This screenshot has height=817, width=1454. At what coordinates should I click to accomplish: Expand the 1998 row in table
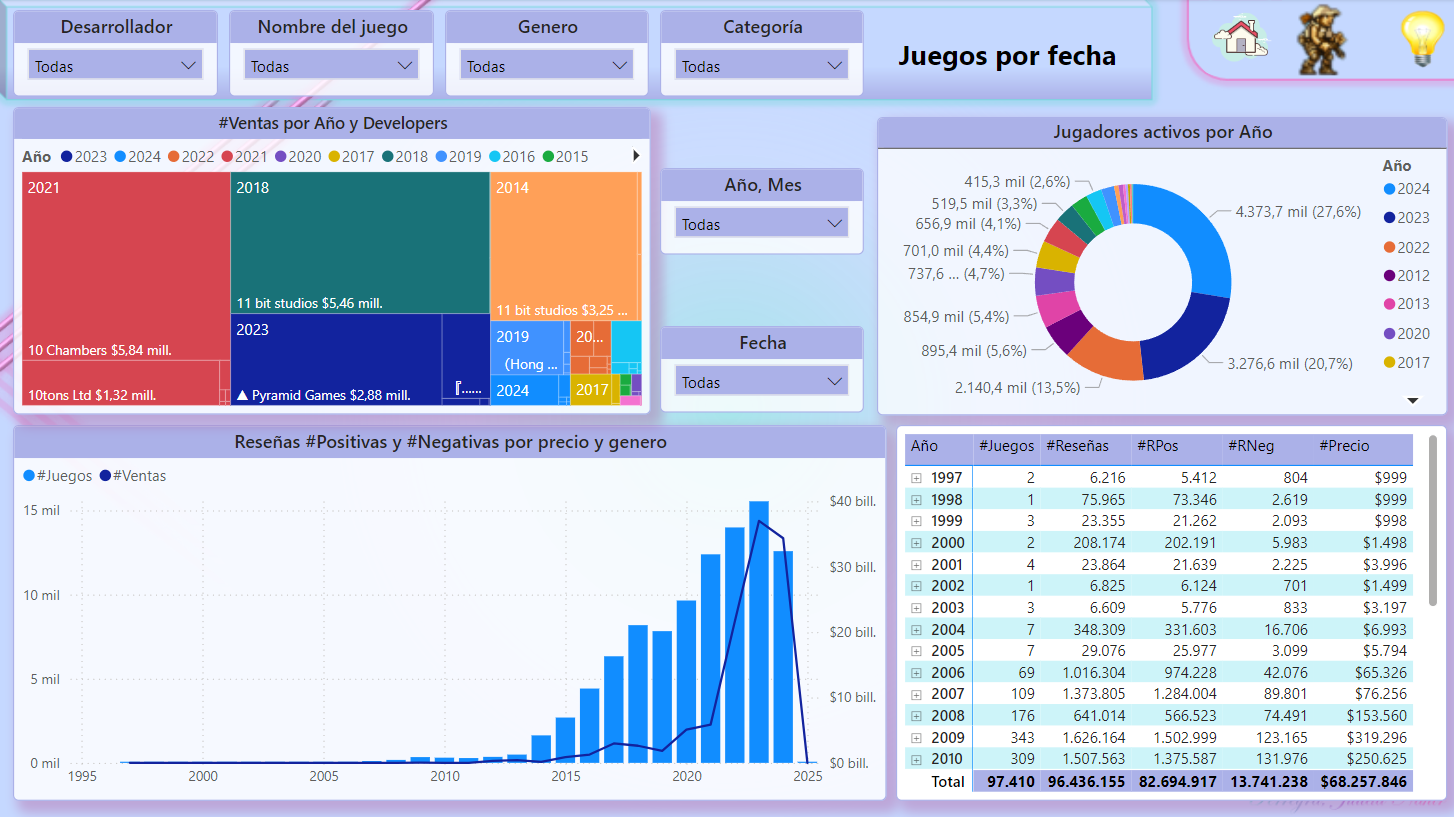(x=916, y=500)
